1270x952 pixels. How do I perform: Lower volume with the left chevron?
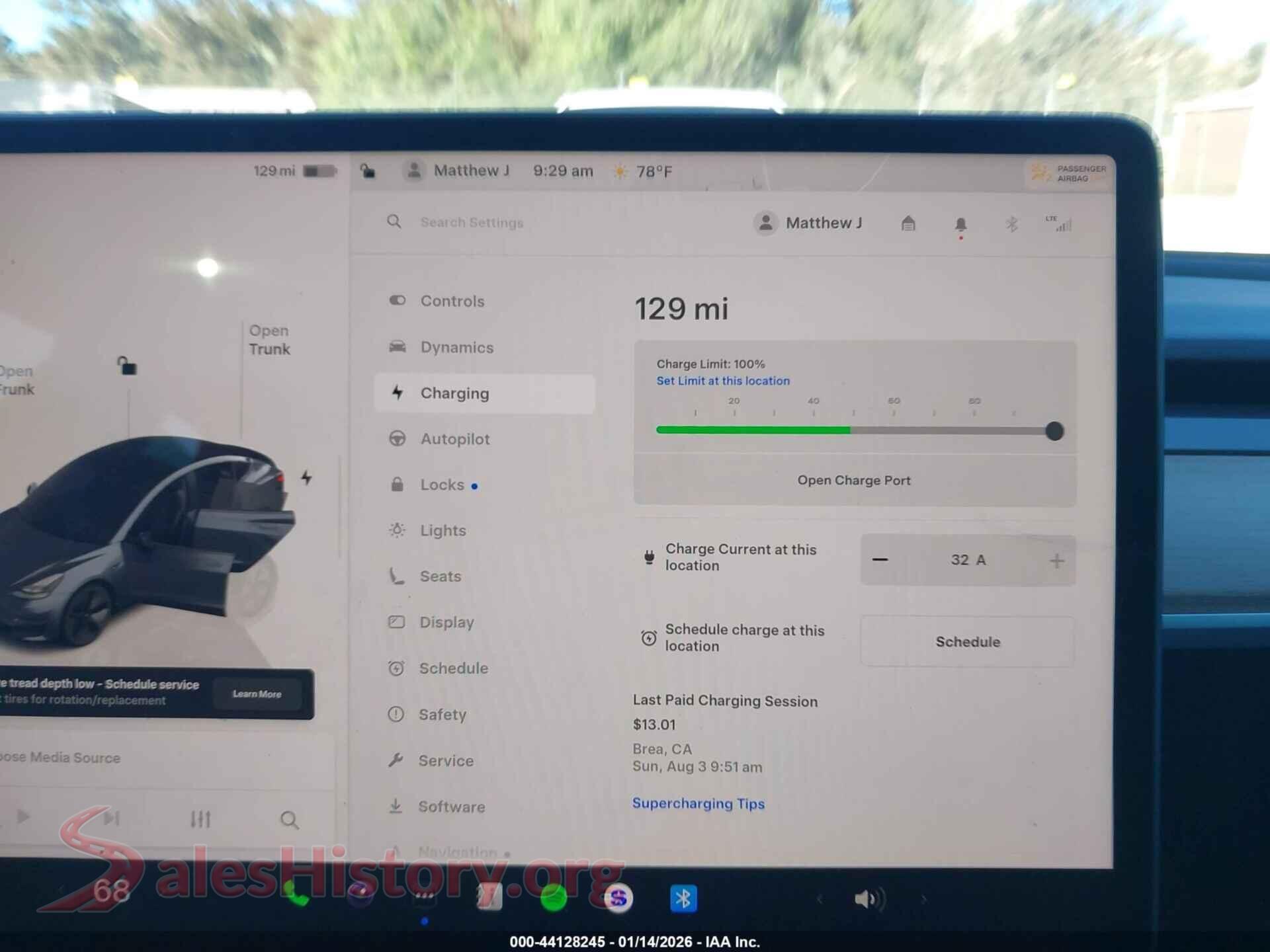820,899
